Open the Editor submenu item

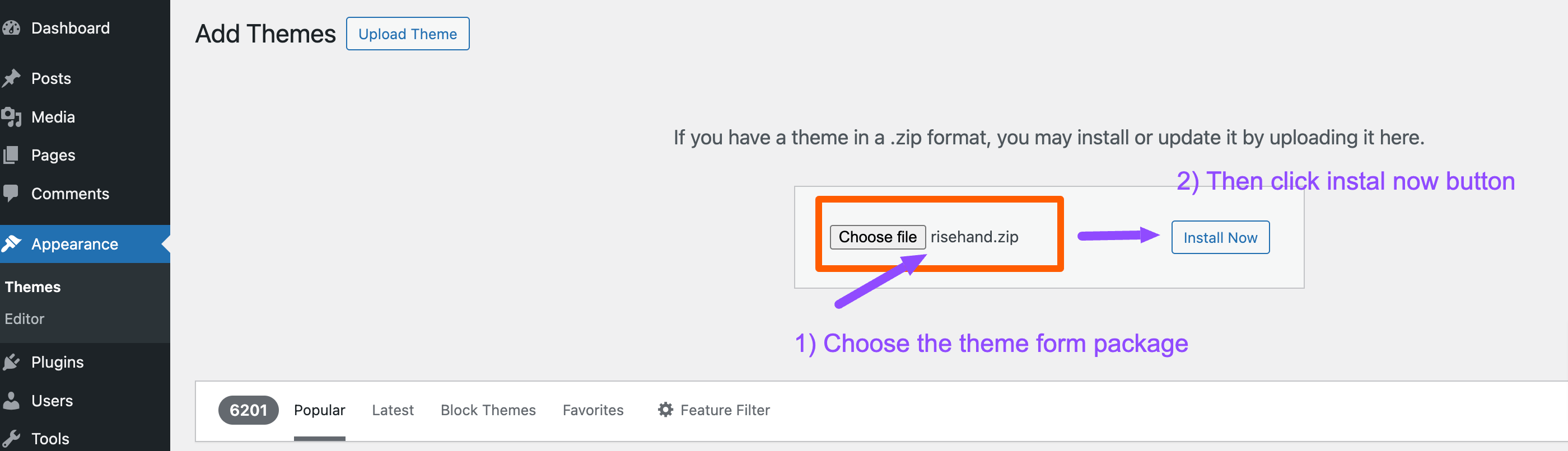[x=24, y=319]
